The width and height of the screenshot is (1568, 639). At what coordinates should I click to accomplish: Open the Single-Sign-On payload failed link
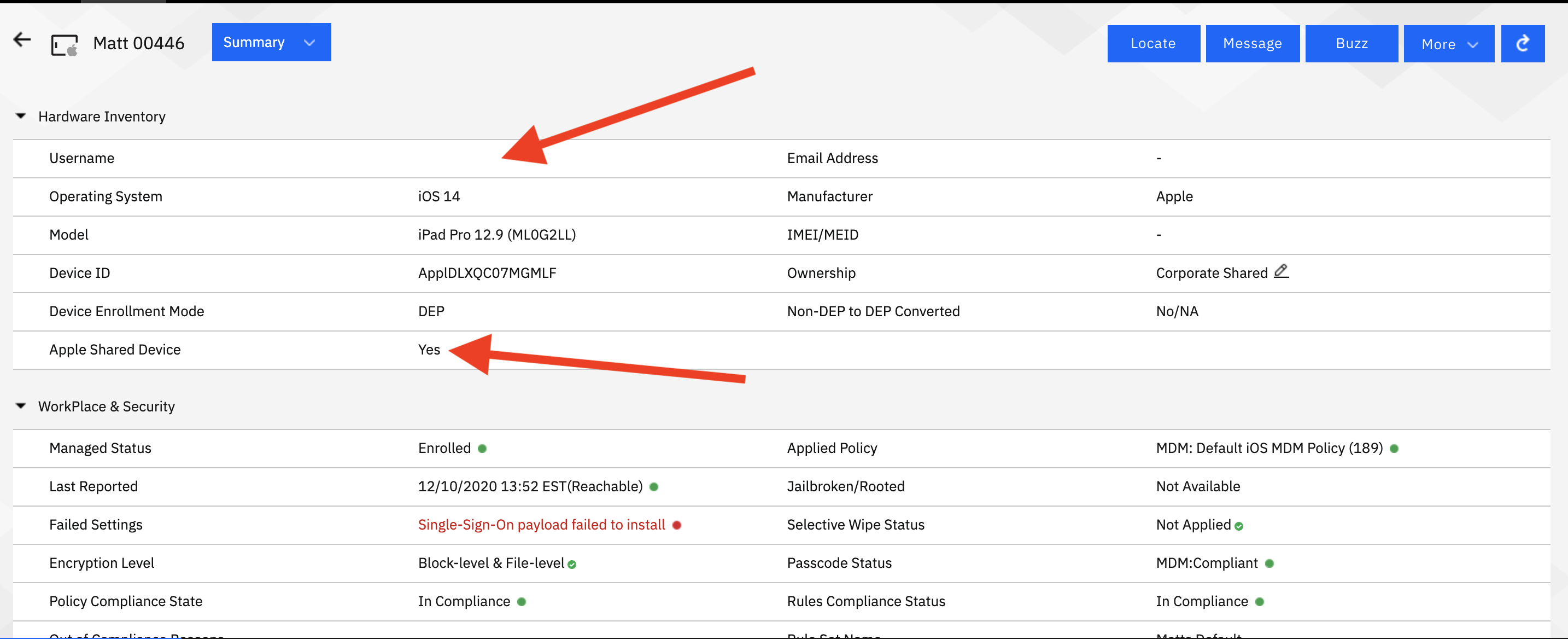pyautogui.click(x=541, y=525)
